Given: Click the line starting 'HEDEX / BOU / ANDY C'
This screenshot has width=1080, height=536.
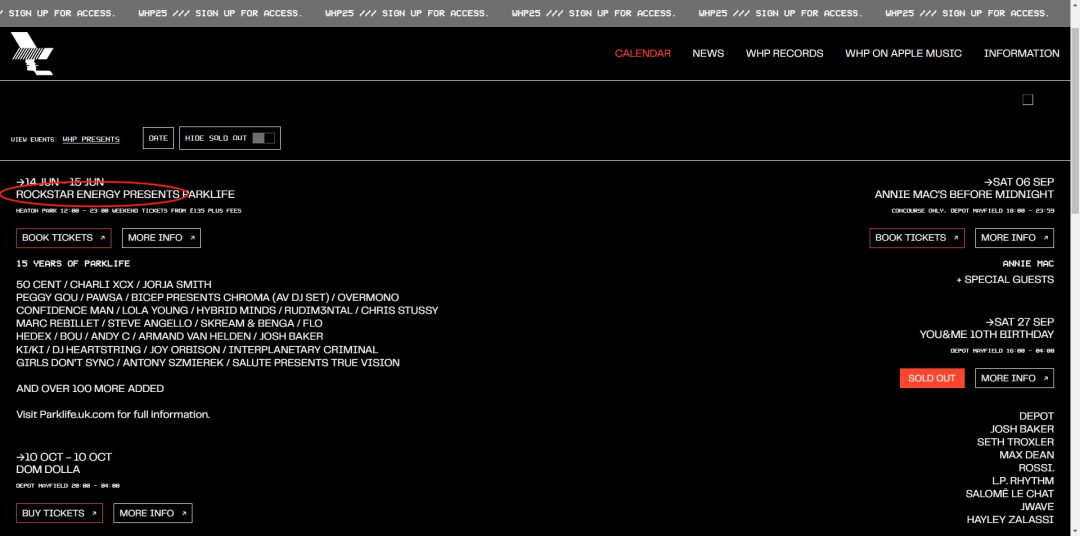Looking at the screenshot, I should [169, 337].
